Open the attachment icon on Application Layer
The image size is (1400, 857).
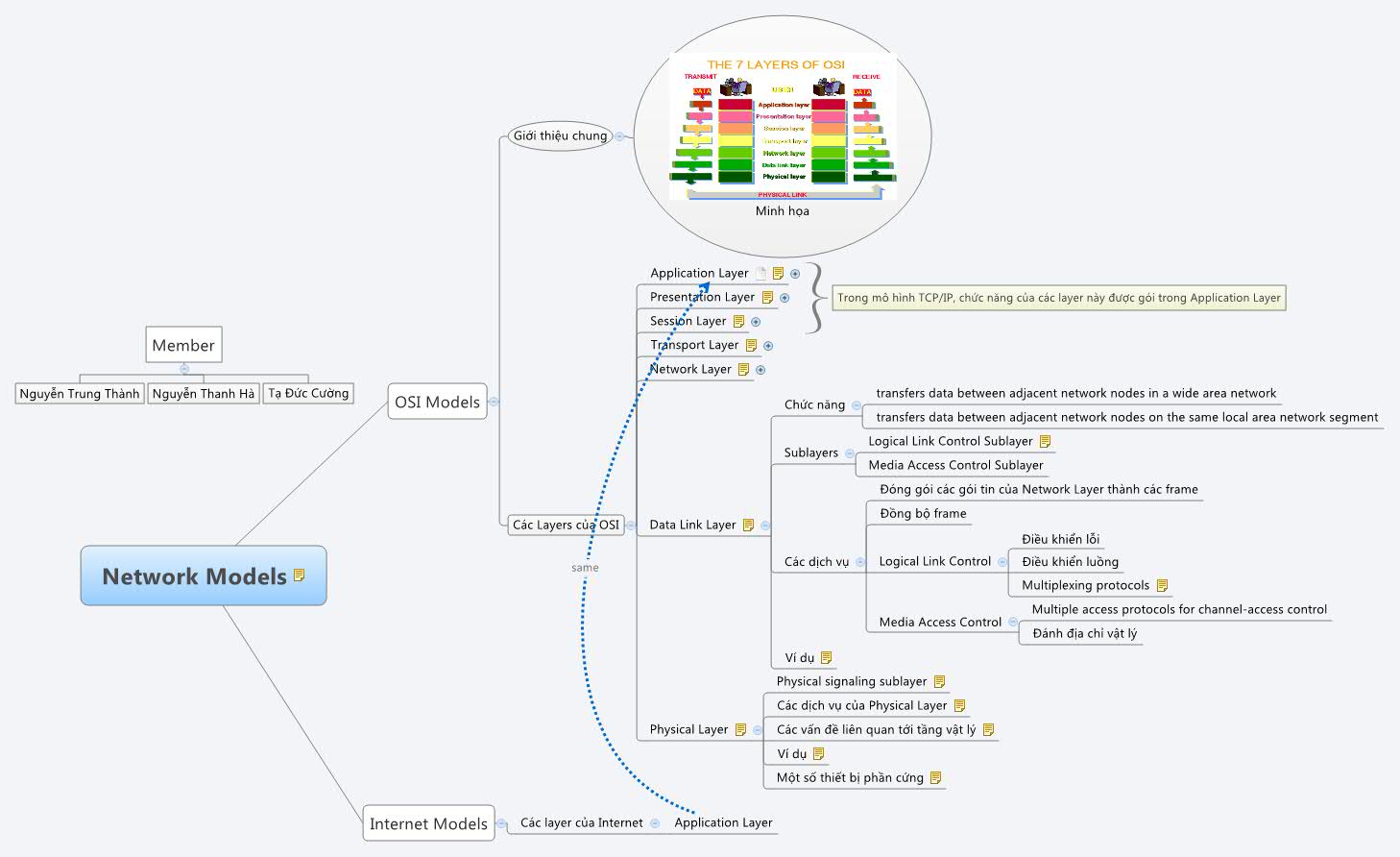[x=760, y=273]
